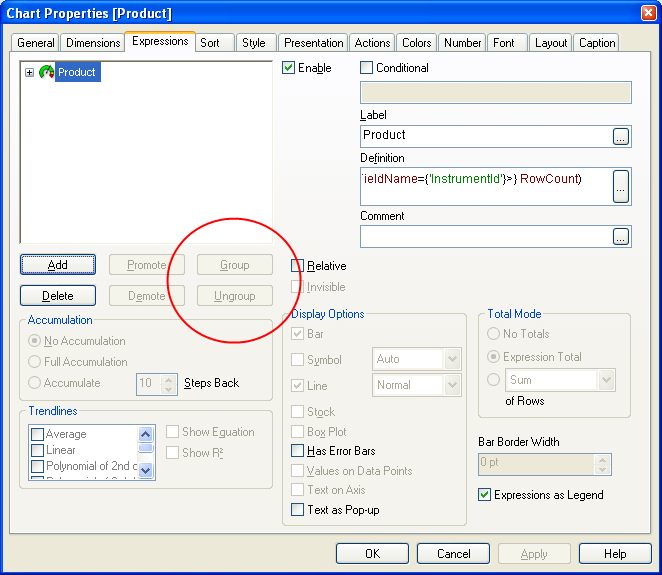The image size is (662, 575).
Task: Check the Conditional checkbox
Action: pos(366,68)
